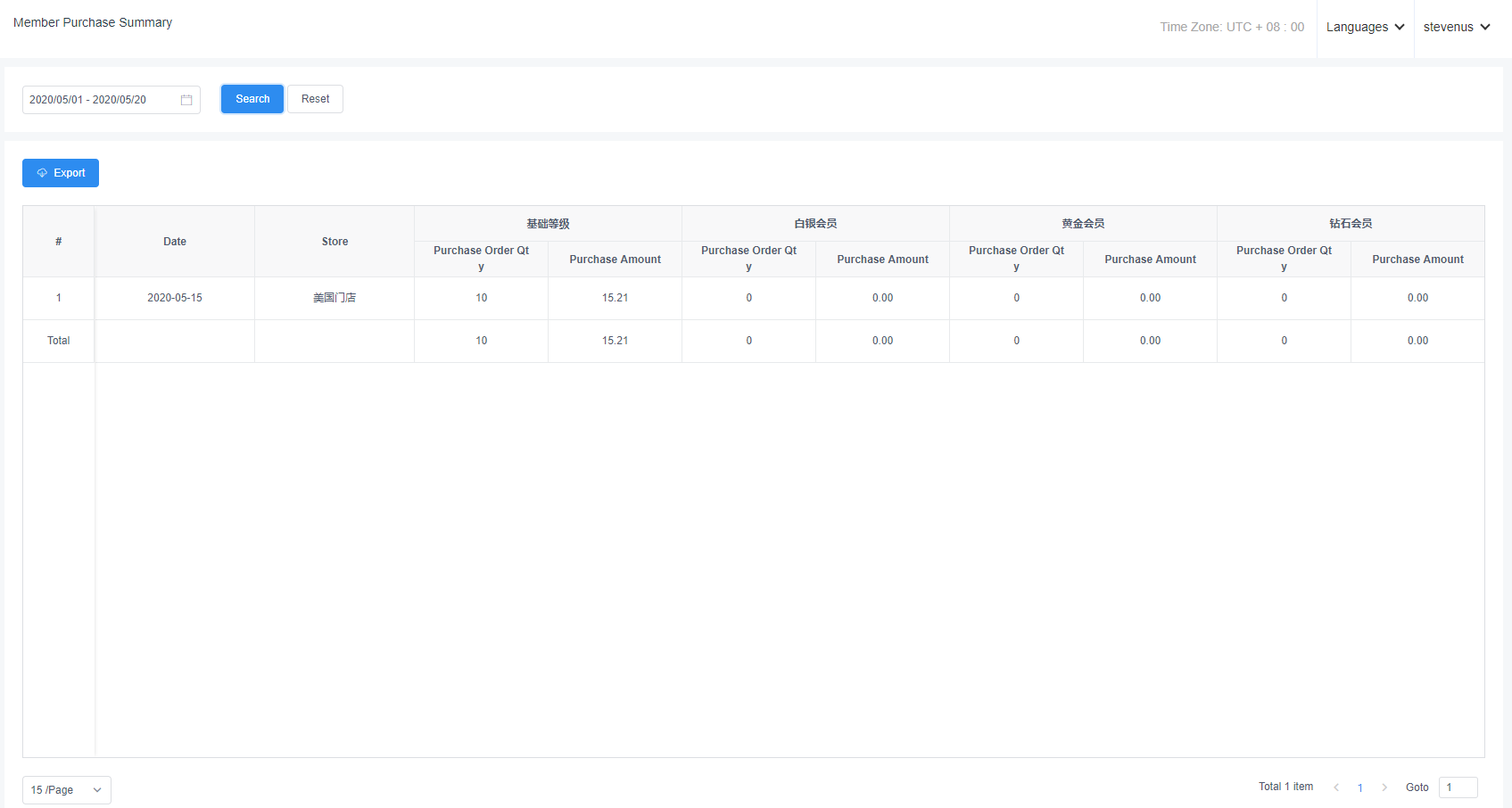Expand the stevenus user menu
This screenshot has width=1512, height=808.
1456,28
